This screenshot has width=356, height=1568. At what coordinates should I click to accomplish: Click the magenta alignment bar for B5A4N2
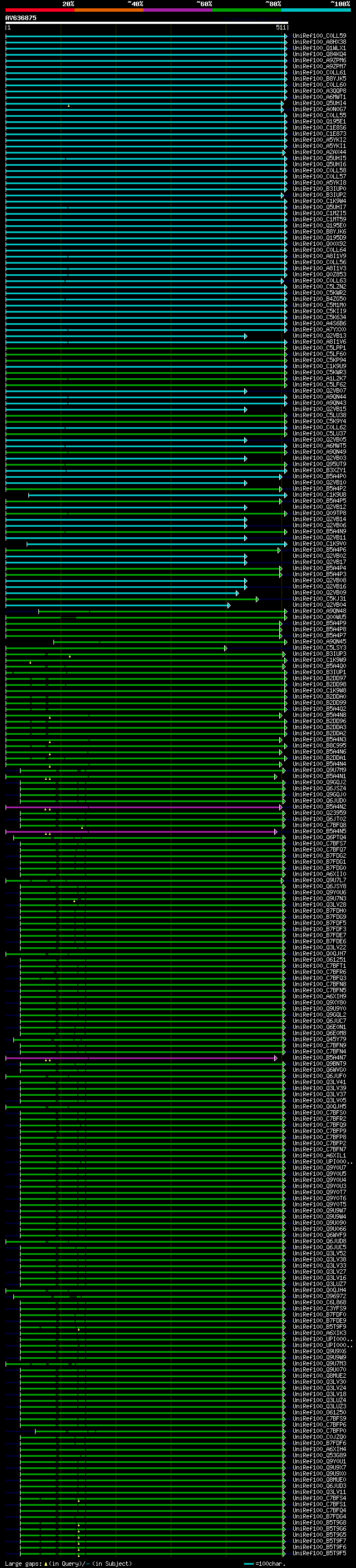coord(144,807)
